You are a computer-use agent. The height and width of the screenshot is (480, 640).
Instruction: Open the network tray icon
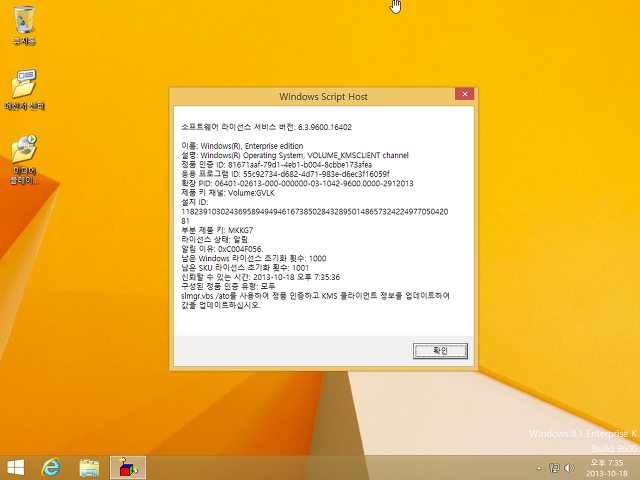coord(554,468)
